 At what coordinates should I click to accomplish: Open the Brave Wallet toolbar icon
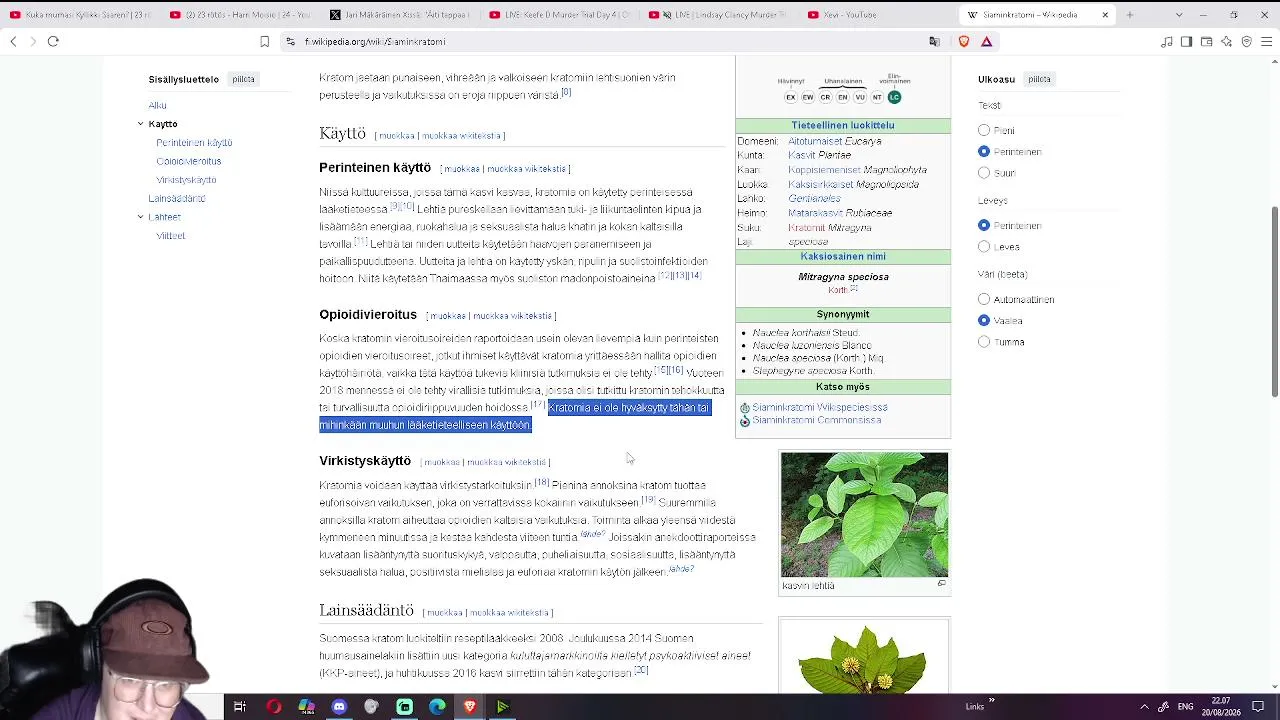click(x=1206, y=41)
